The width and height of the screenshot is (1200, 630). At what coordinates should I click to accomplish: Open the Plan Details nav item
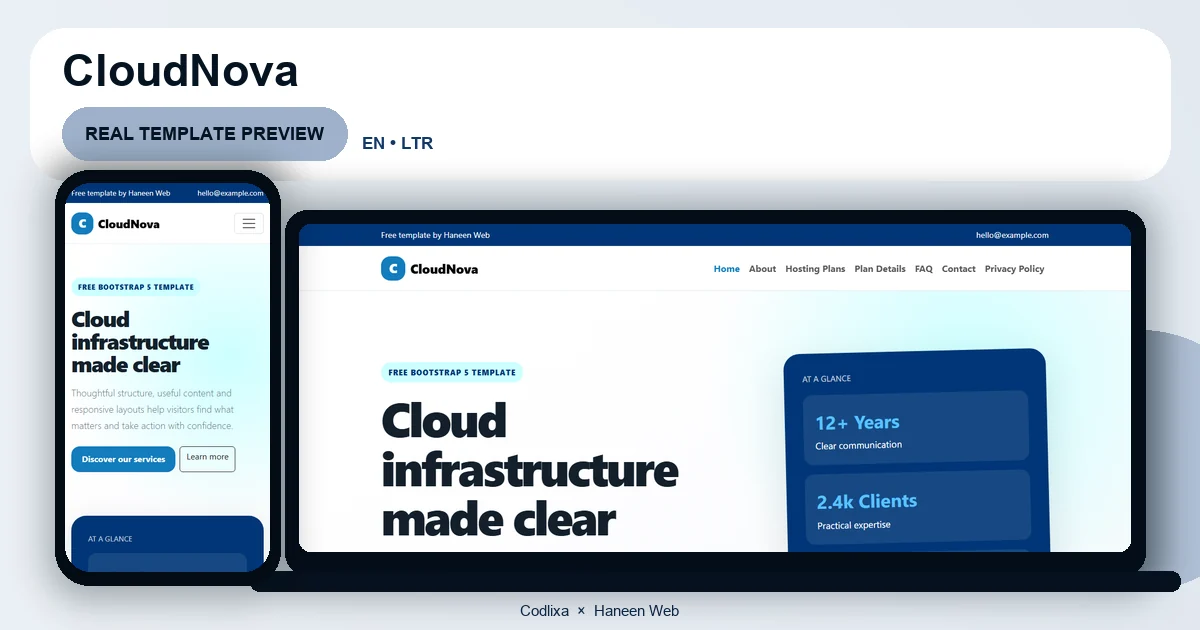(x=880, y=269)
